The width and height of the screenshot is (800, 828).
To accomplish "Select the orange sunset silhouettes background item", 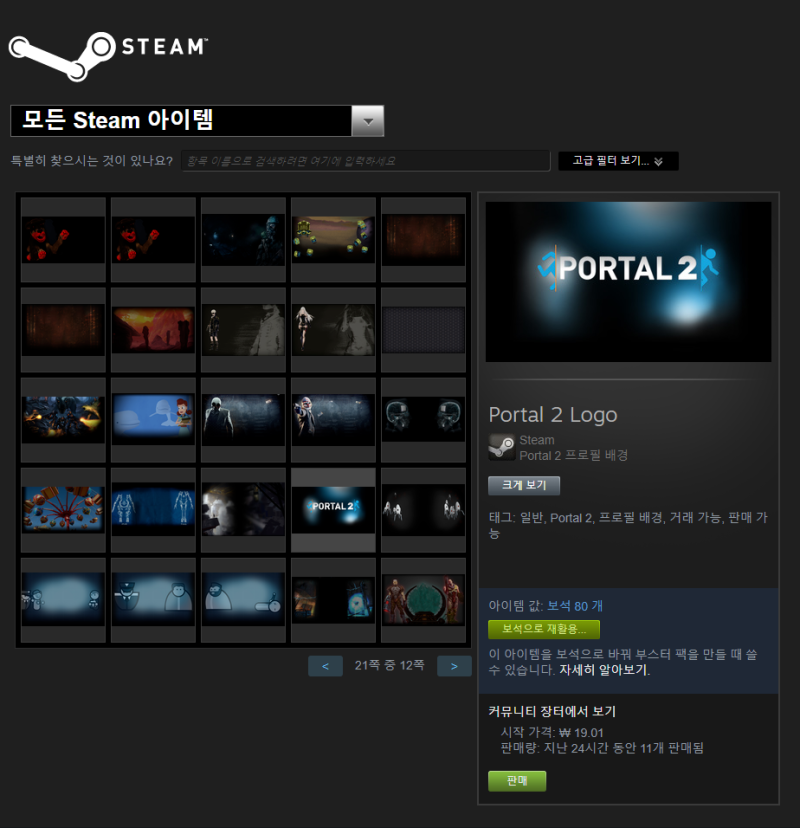I will (x=153, y=330).
